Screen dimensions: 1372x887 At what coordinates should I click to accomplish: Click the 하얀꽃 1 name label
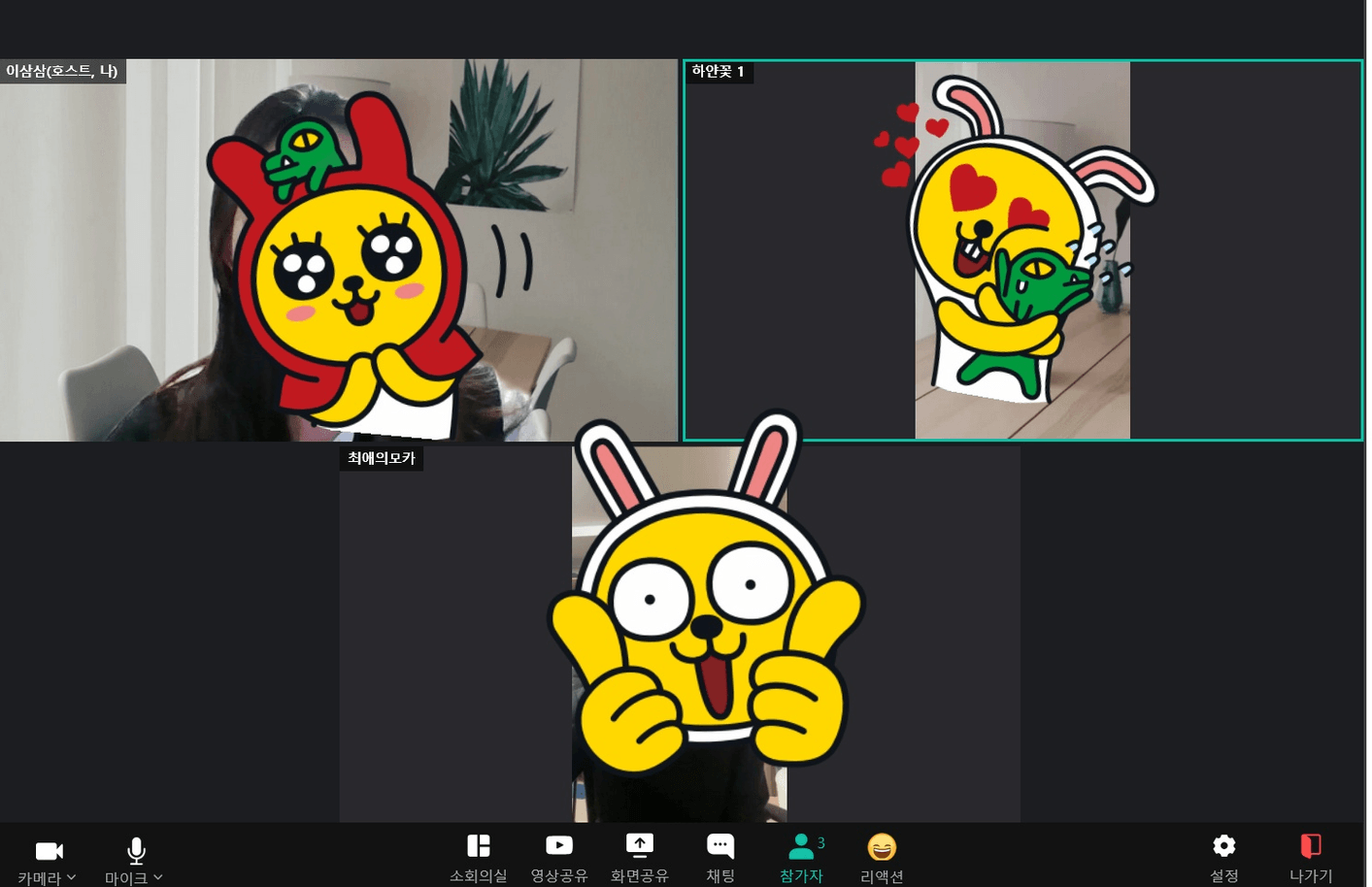719,72
